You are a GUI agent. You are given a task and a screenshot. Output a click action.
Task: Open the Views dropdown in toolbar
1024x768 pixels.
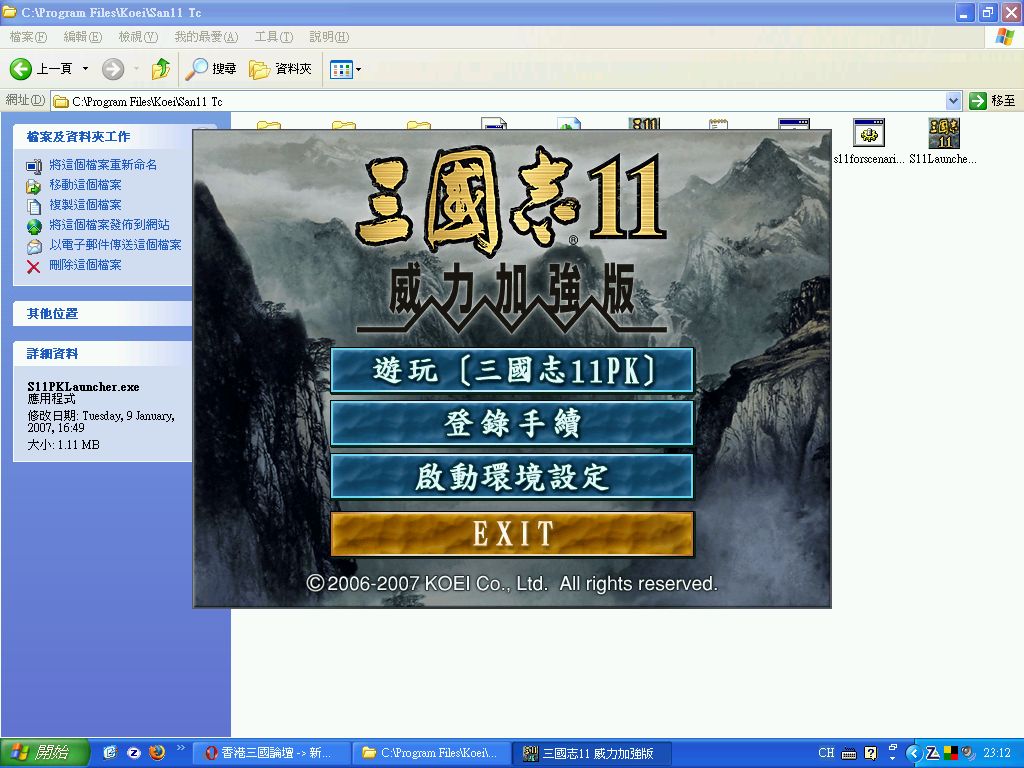346,69
